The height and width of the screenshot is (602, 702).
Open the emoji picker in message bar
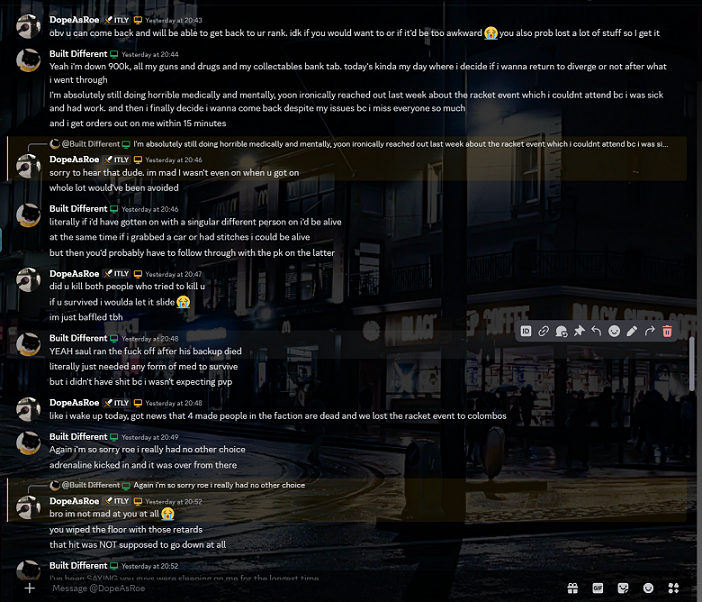[x=648, y=588]
